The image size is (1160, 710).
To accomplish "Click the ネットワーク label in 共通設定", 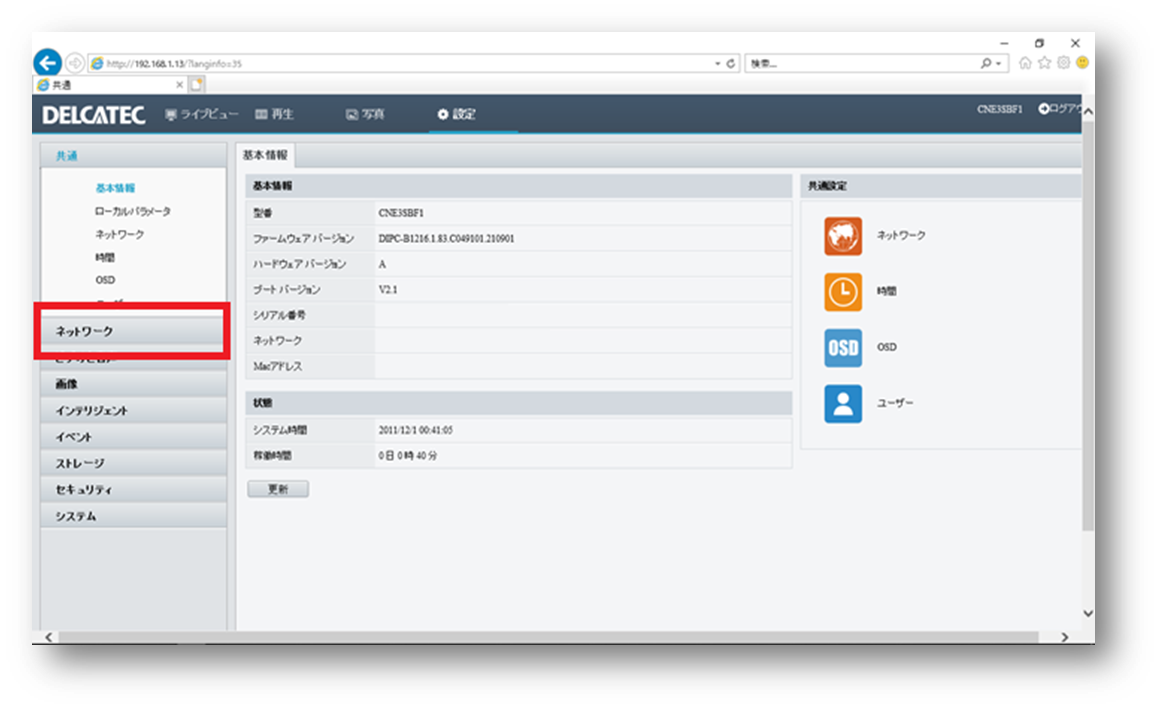I will point(901,235).
